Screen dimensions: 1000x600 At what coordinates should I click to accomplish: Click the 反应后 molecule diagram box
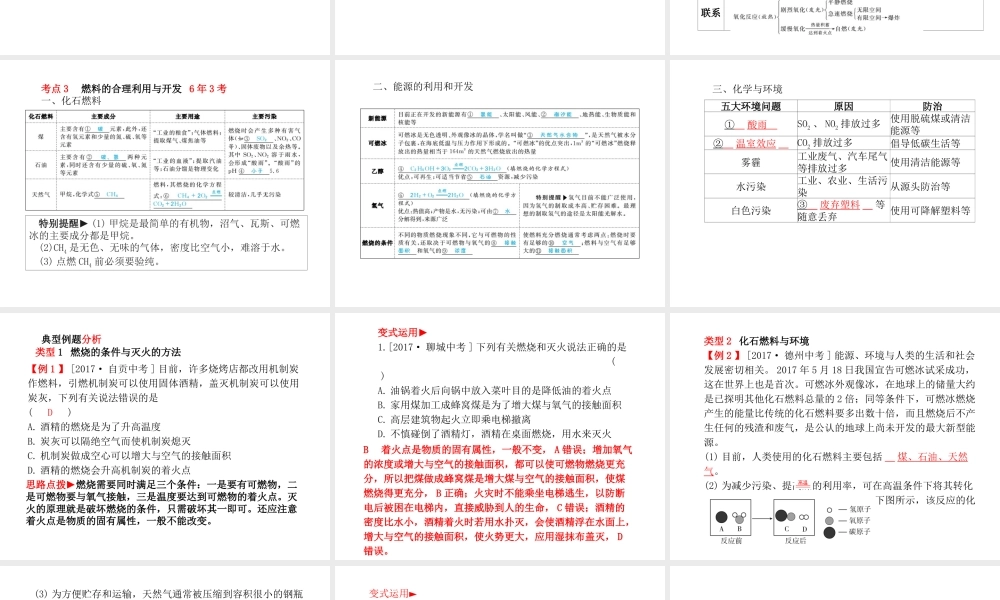[x=794, y=517]
